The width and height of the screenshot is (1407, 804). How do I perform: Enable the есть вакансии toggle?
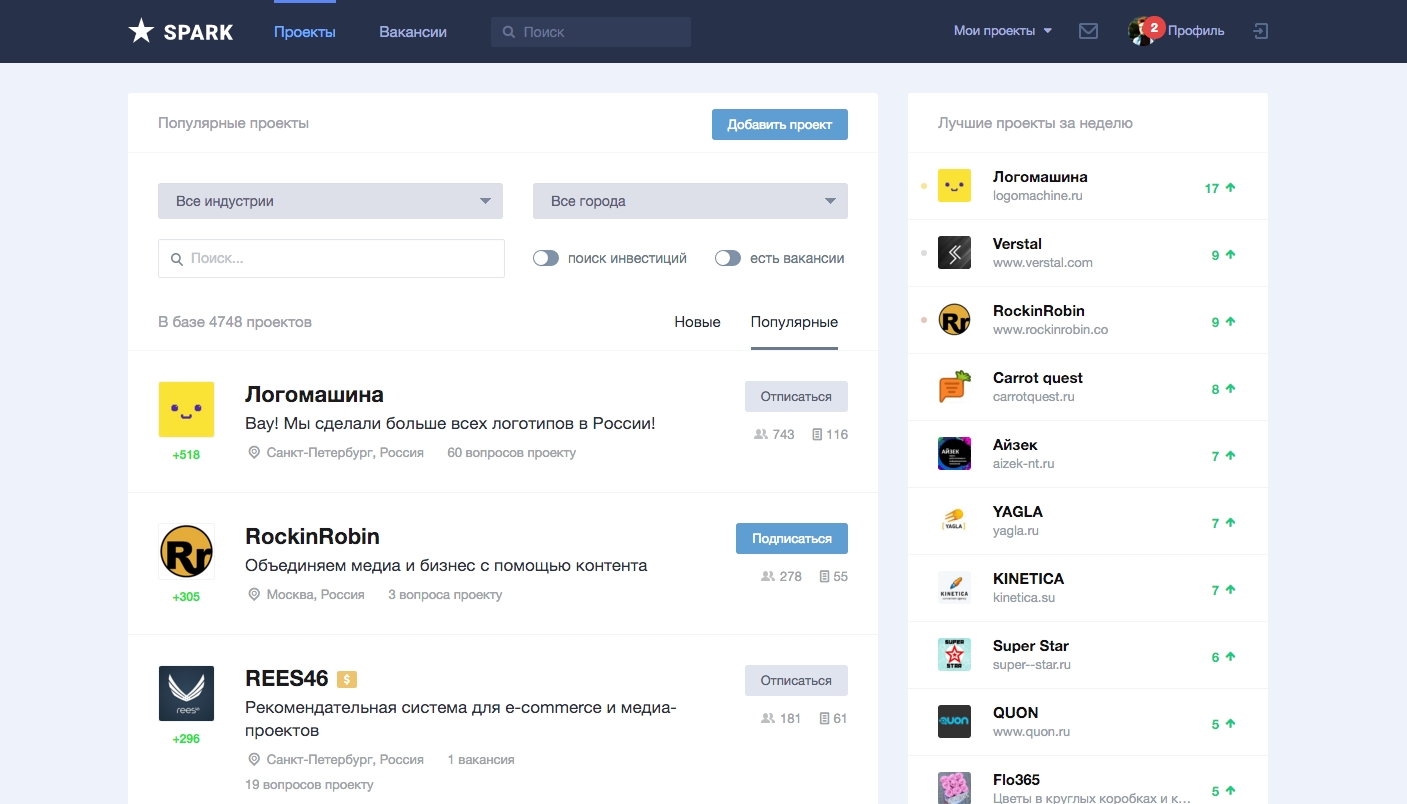click(728, 258)
